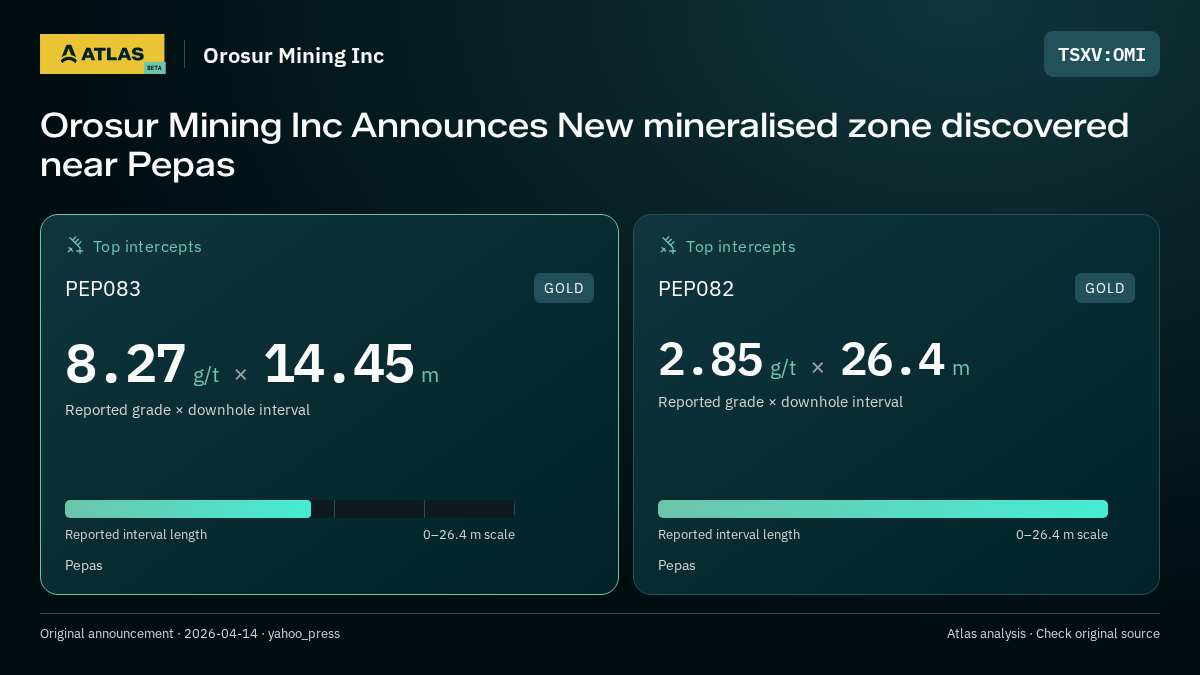The width and height of the screenshot is (1200, 675).
Task: Click the PEP082 hole ID
Action: click(696, 289)
